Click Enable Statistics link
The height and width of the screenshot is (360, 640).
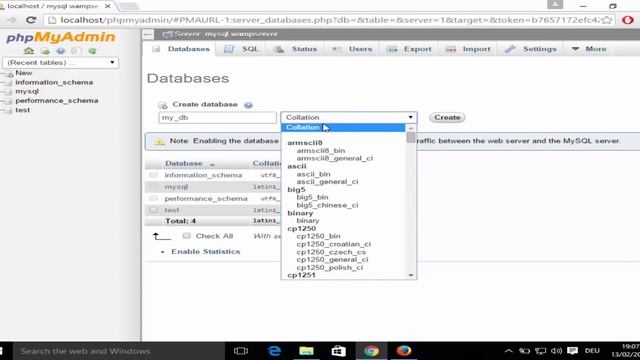coord(205,251)
